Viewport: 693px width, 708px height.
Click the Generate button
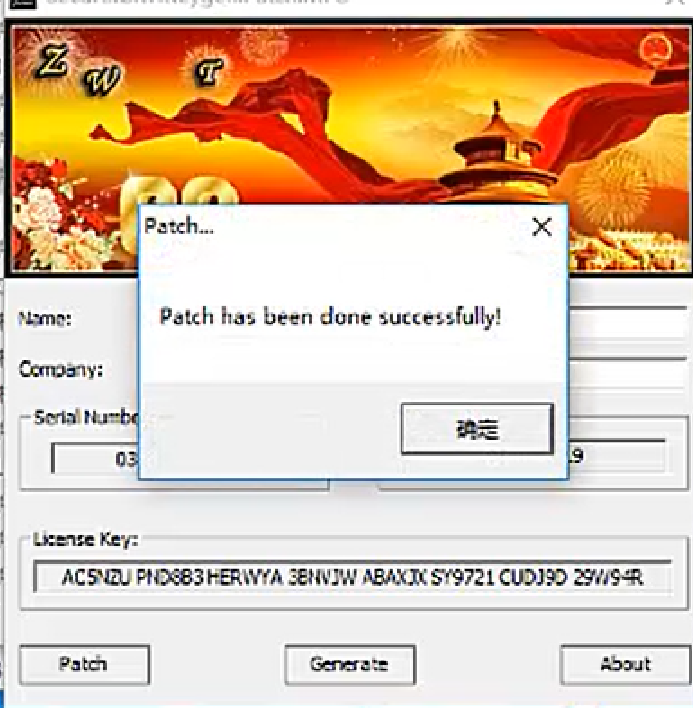tap(350, 665)
